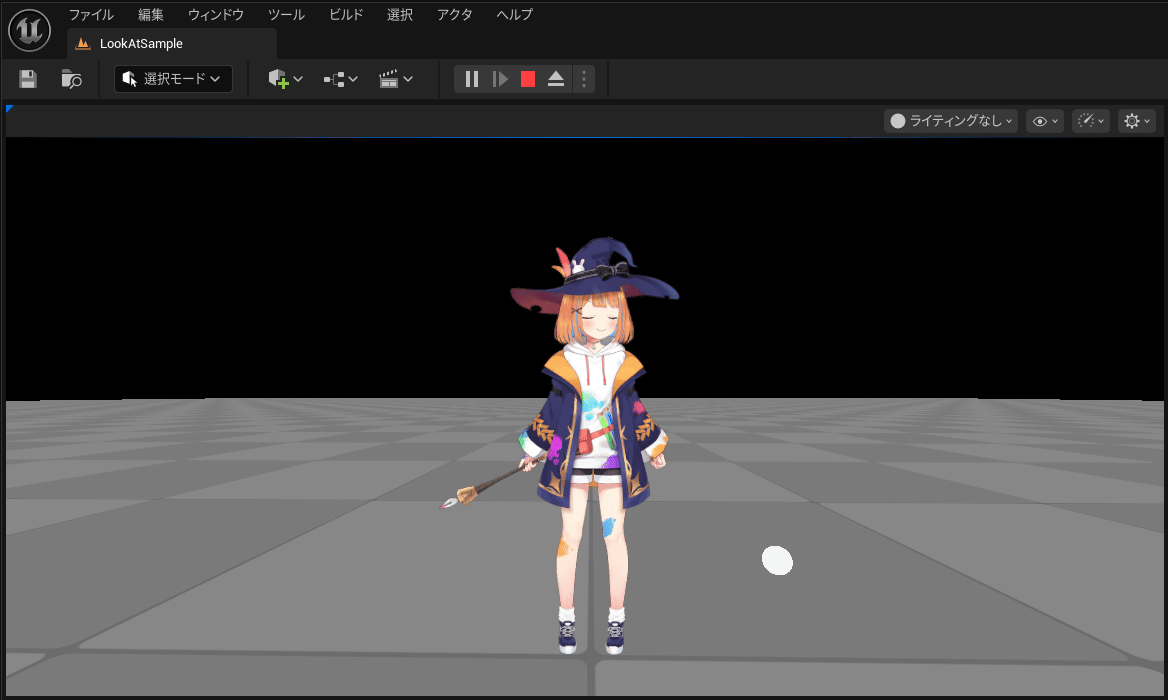Open the ビルド menu
The height and width of the screenshot is (700, 1168).
click(x=346, y=15)
